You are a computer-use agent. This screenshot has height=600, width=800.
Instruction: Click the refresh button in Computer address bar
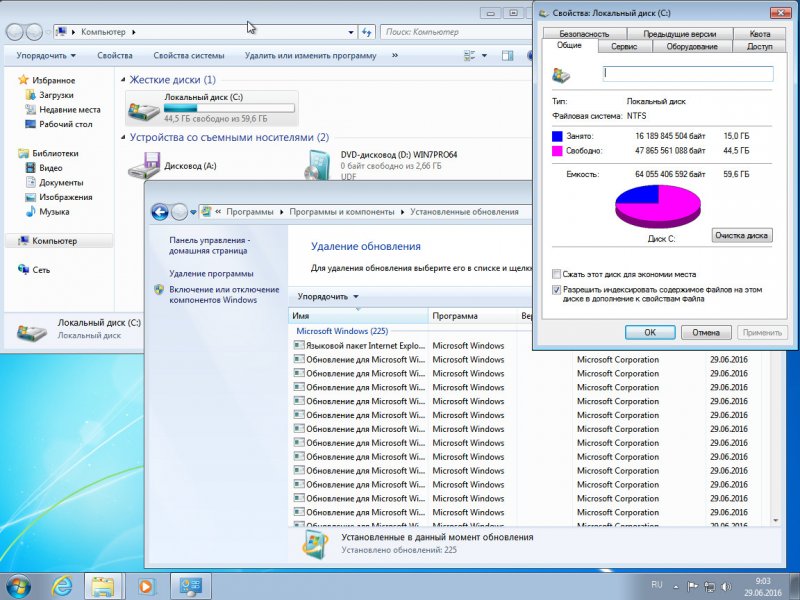(x=366, y=32)
